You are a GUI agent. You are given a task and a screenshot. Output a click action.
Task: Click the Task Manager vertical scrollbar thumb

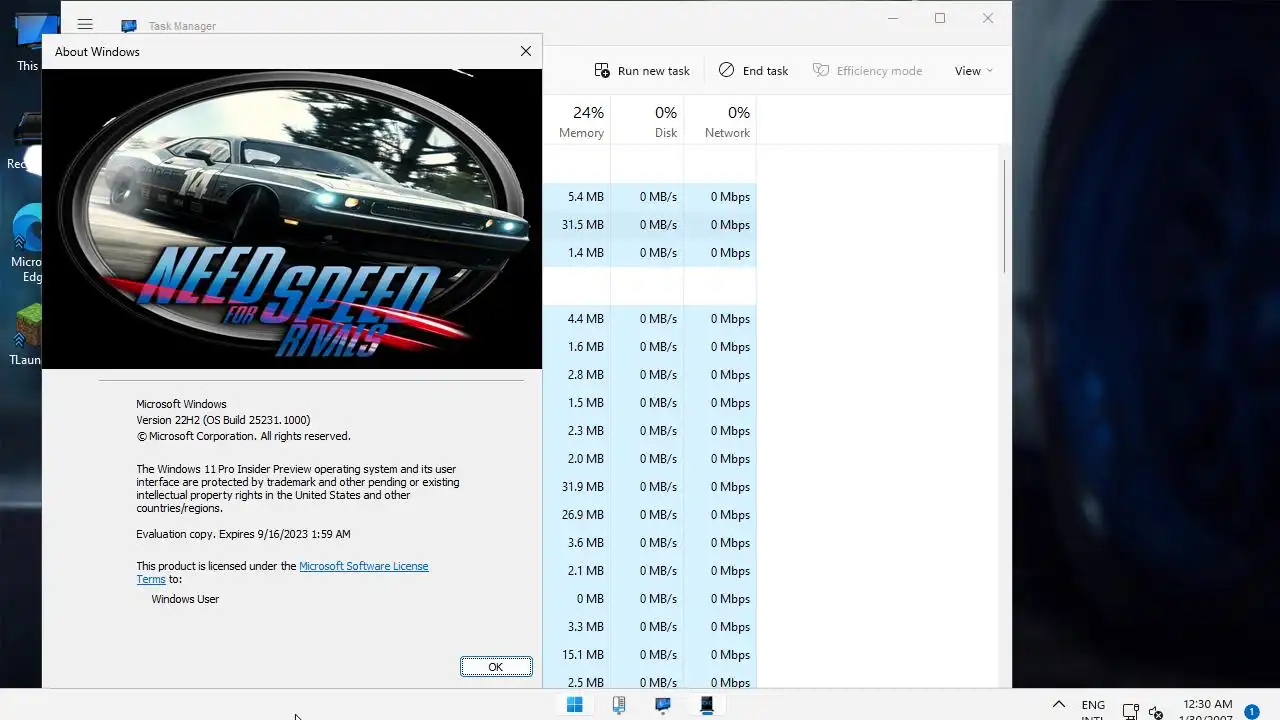click(1005, 216)
